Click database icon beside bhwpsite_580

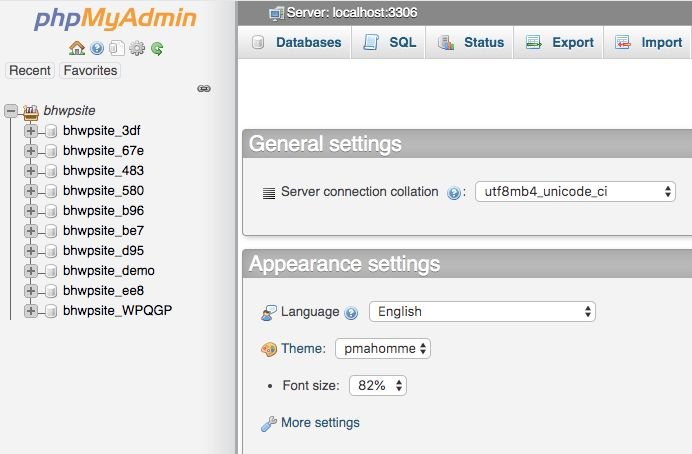51,191
